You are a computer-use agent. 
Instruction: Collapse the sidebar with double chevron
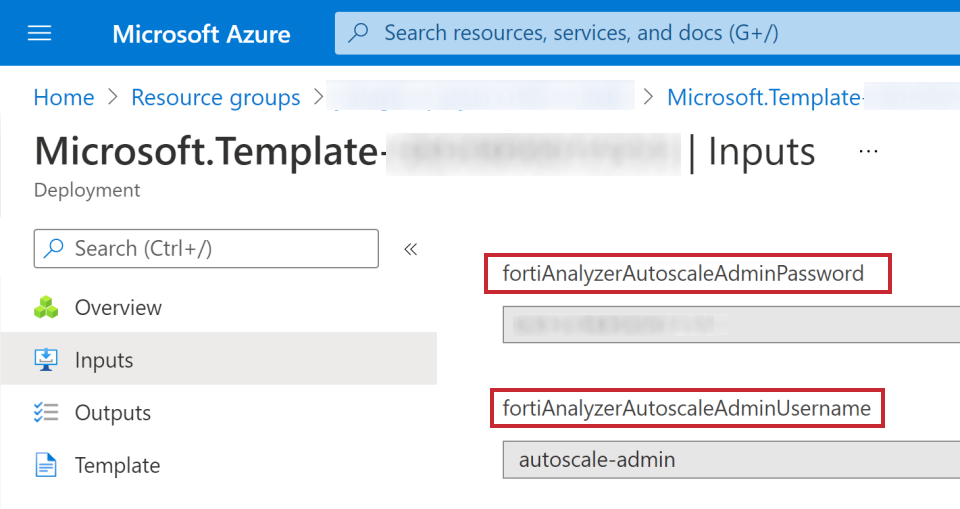[410, 249]
